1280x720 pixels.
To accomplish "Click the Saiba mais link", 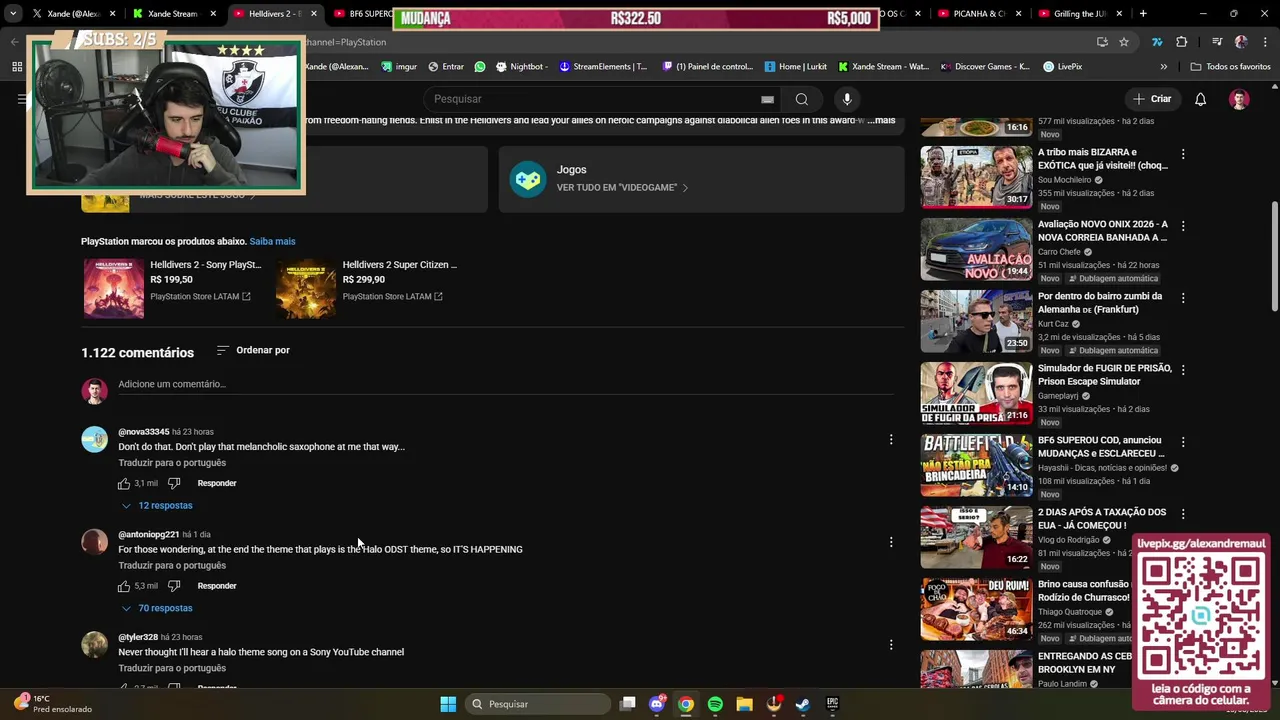I will [272, 241].
